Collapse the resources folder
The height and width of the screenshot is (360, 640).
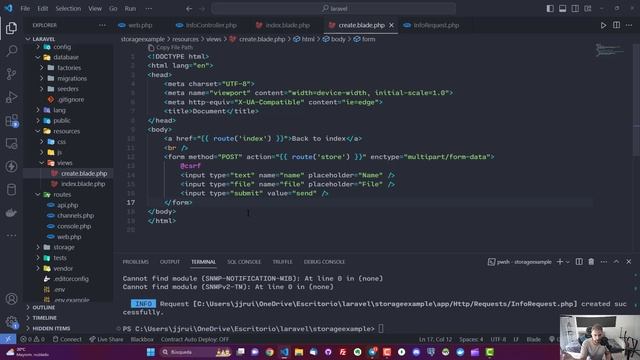pos(68,131)
